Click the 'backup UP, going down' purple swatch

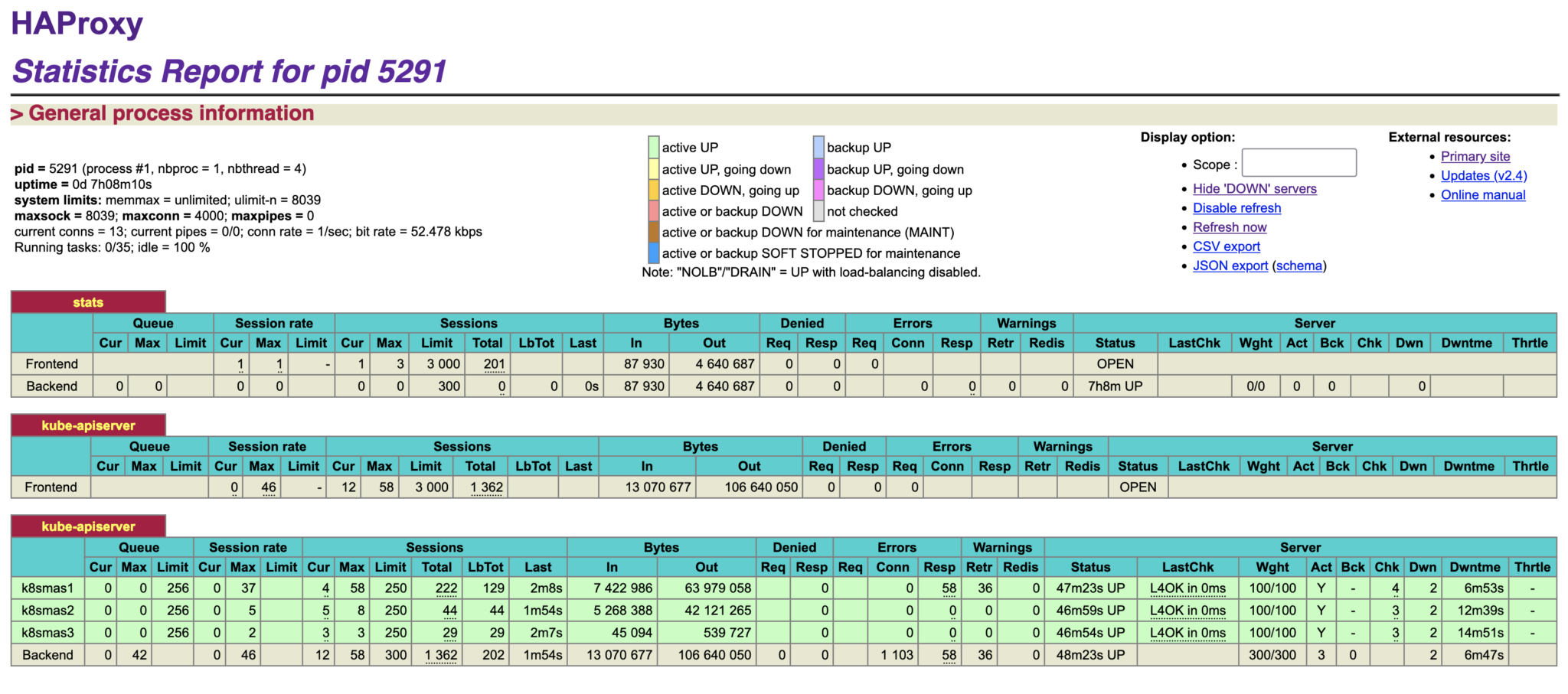[x=818, y=168]
